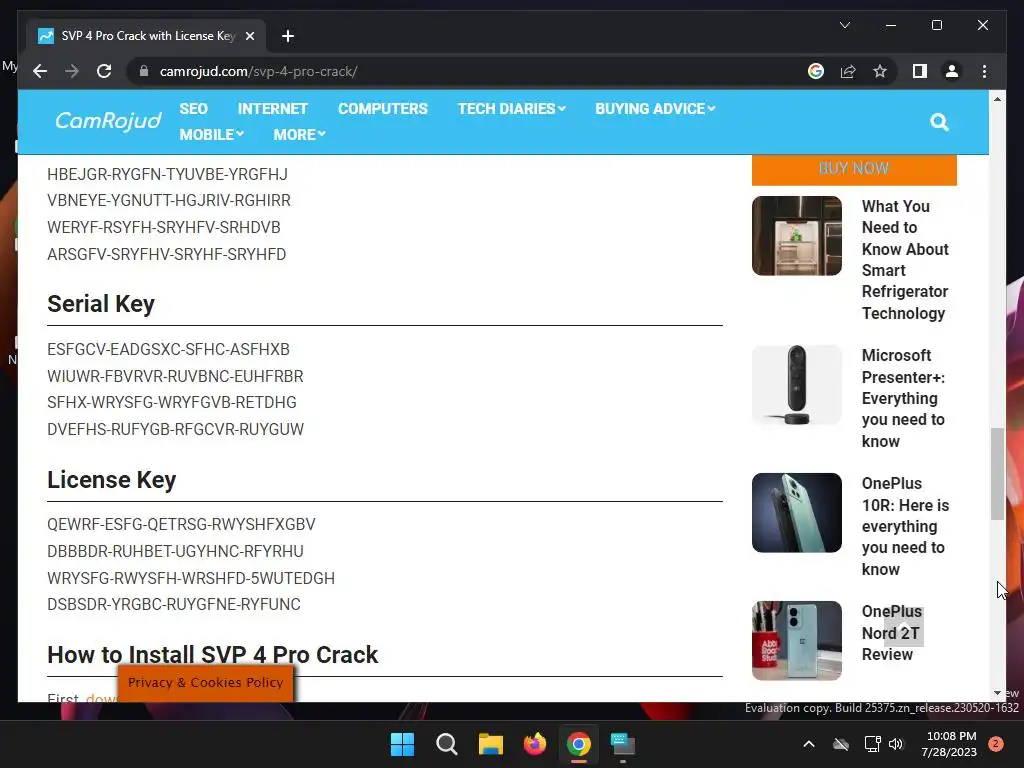This screenshot has width=1024, height=768.
Task: Expand the MOBILE dropdown menu
Action: click(x=212, y=135)
